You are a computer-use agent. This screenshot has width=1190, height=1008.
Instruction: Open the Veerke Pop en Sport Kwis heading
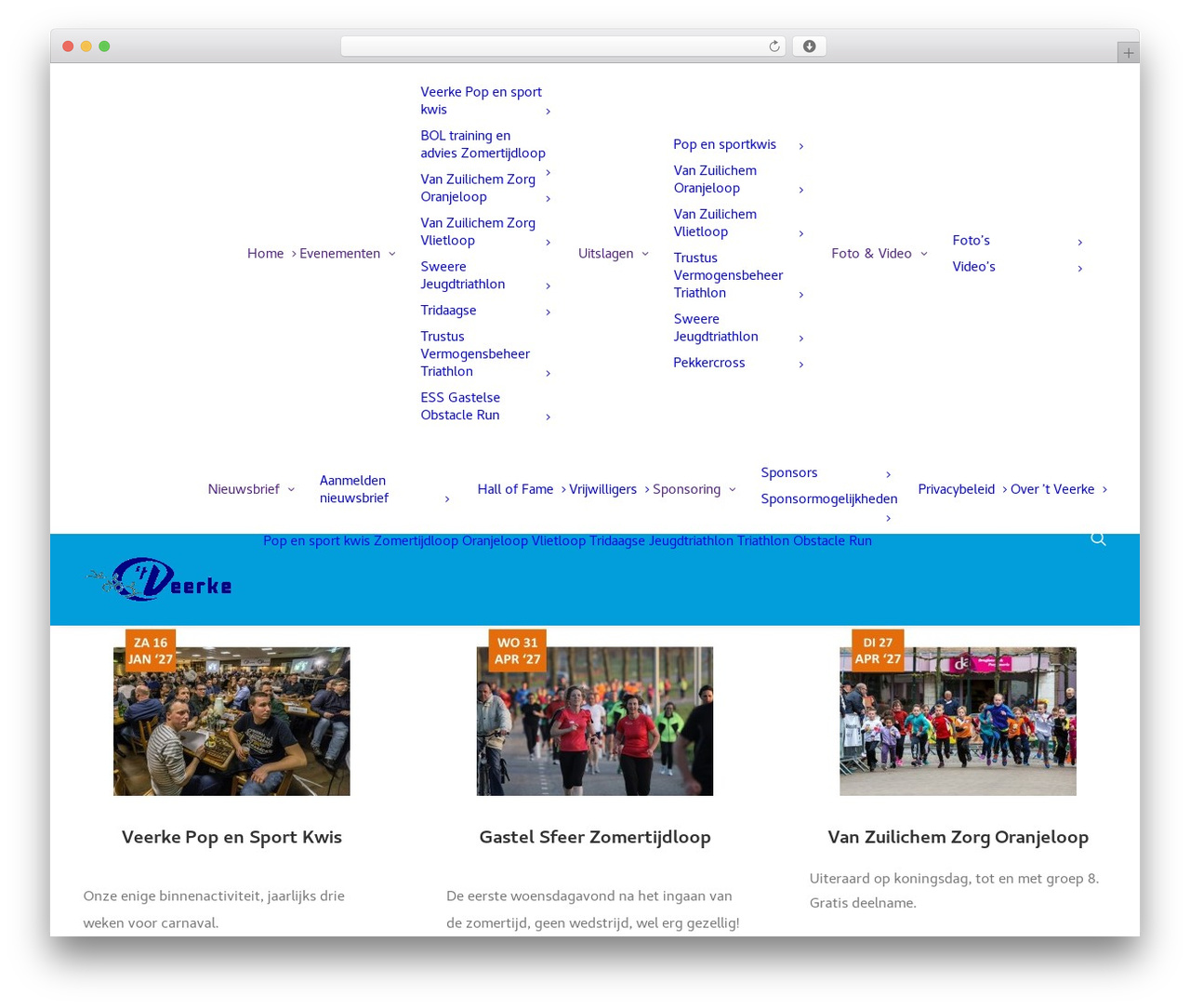click(x=231, y=837)
